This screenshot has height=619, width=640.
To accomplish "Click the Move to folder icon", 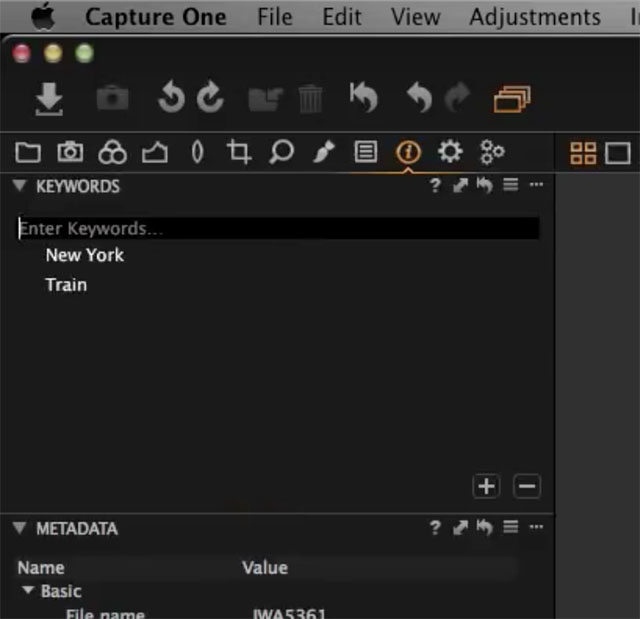I will [x=266, y=99].
